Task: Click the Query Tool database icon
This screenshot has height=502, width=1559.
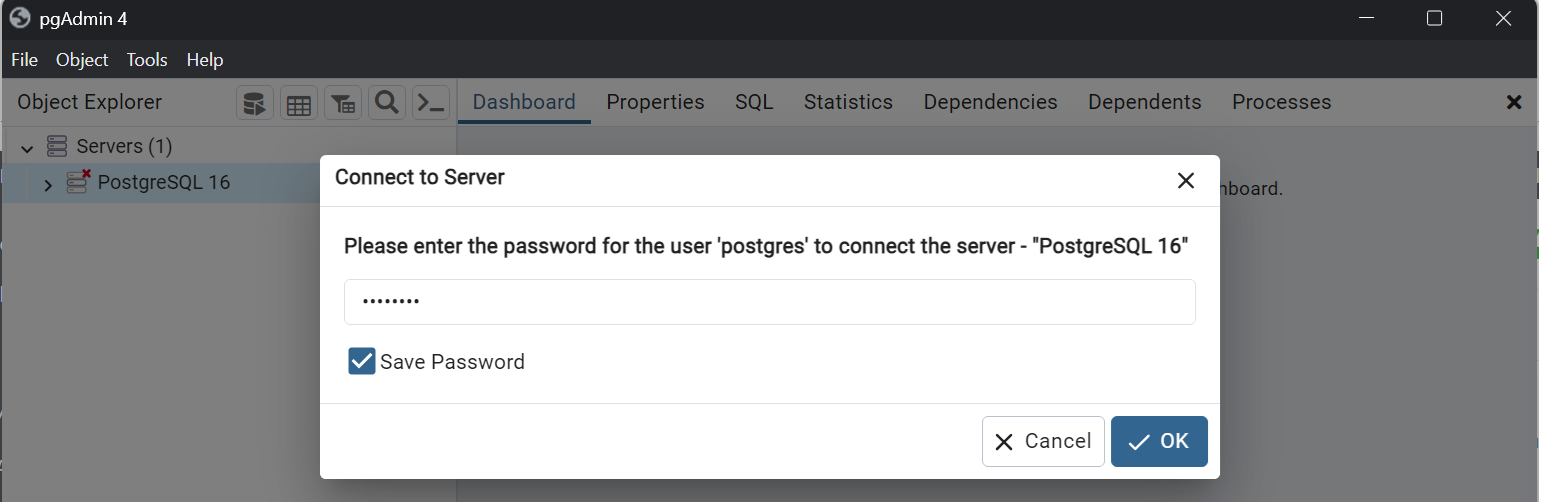Action: pyautogui.click(x=255, y=103)
